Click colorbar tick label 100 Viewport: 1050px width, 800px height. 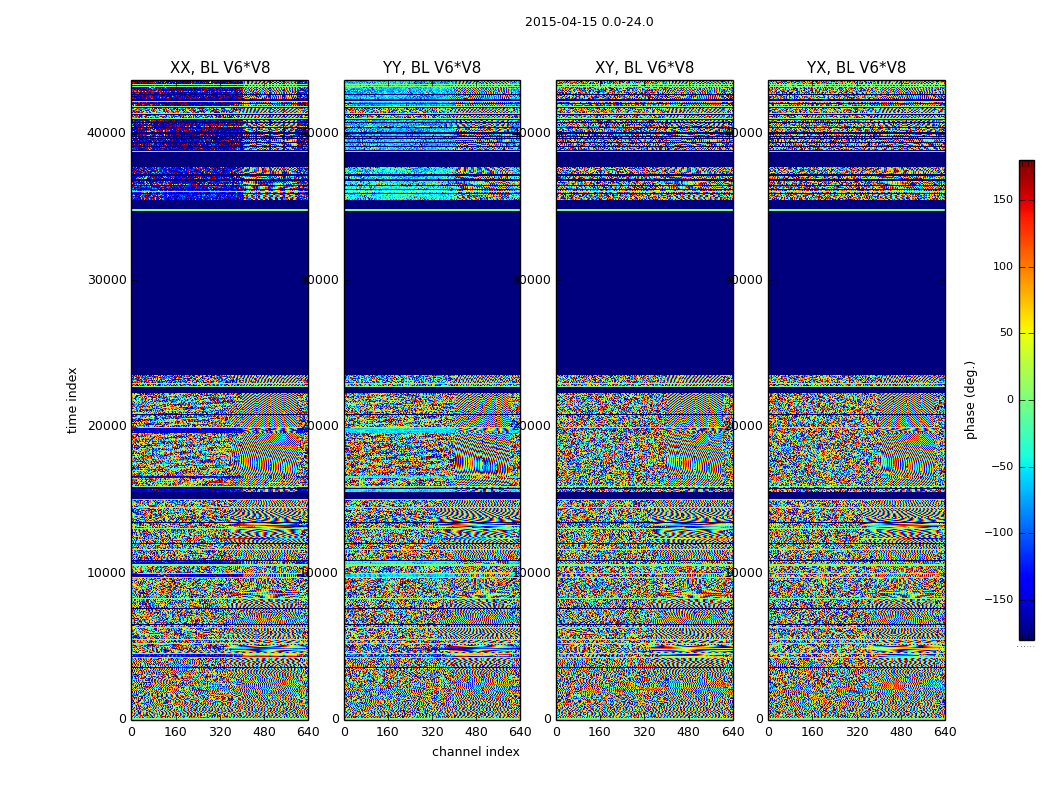click(1003, 266)
